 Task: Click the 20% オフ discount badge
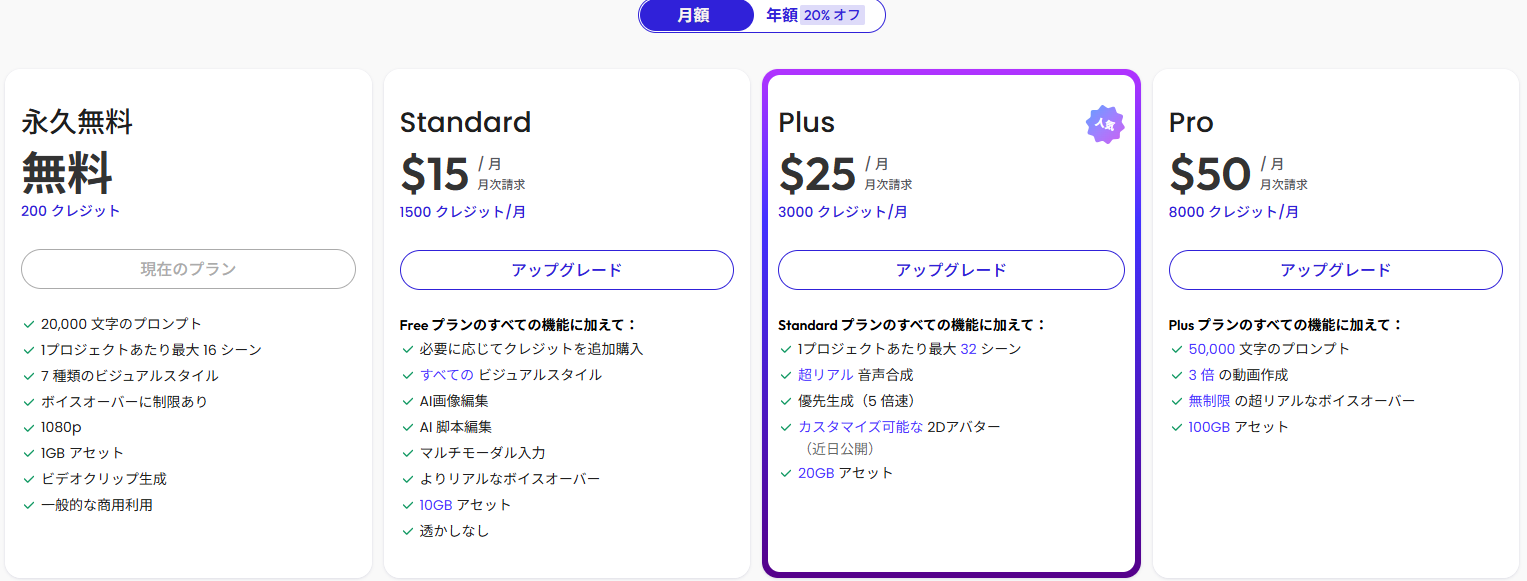point(832,16)
